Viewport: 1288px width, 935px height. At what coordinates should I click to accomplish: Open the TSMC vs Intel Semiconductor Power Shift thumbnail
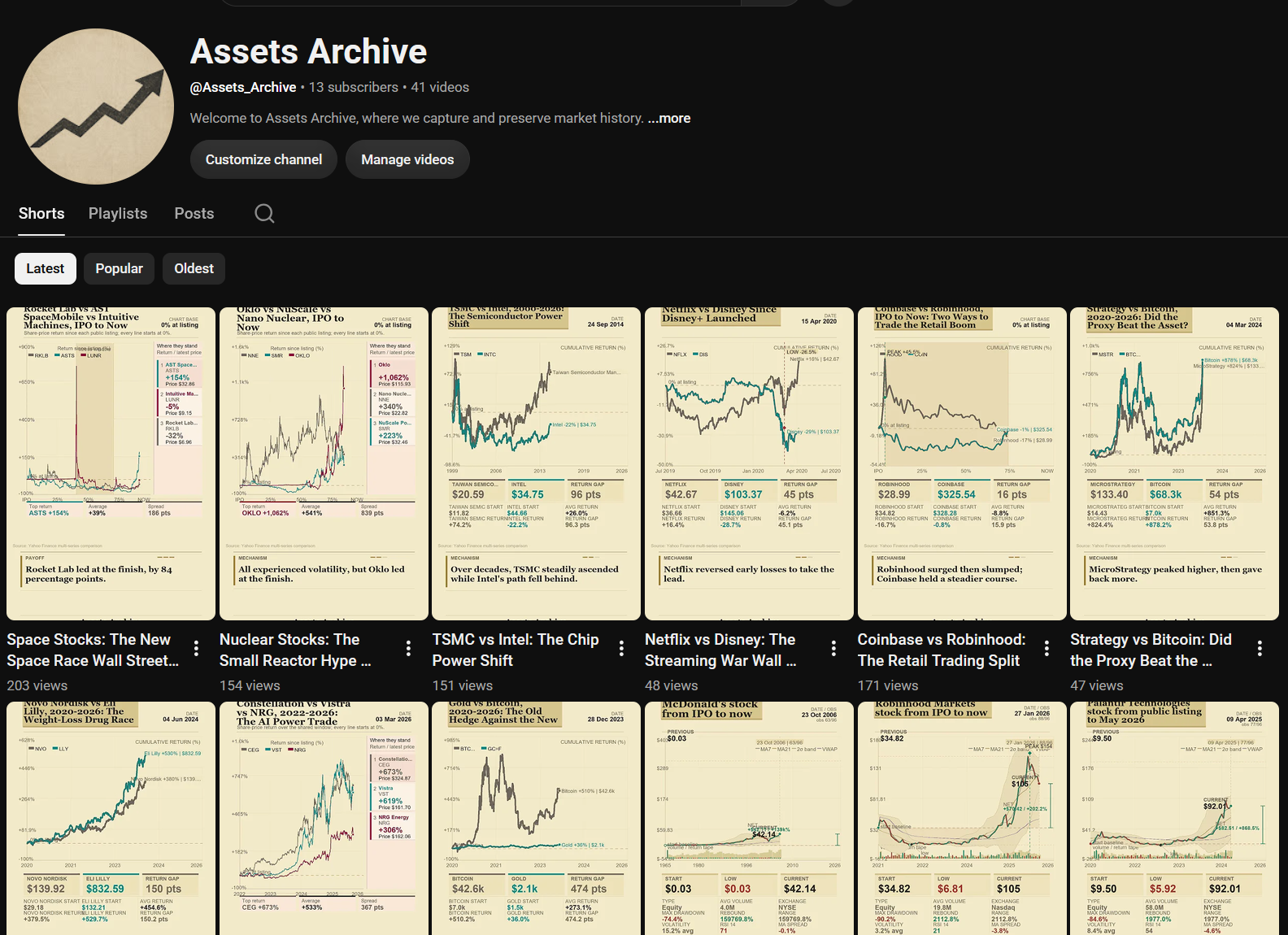click(x=537, y=463)
